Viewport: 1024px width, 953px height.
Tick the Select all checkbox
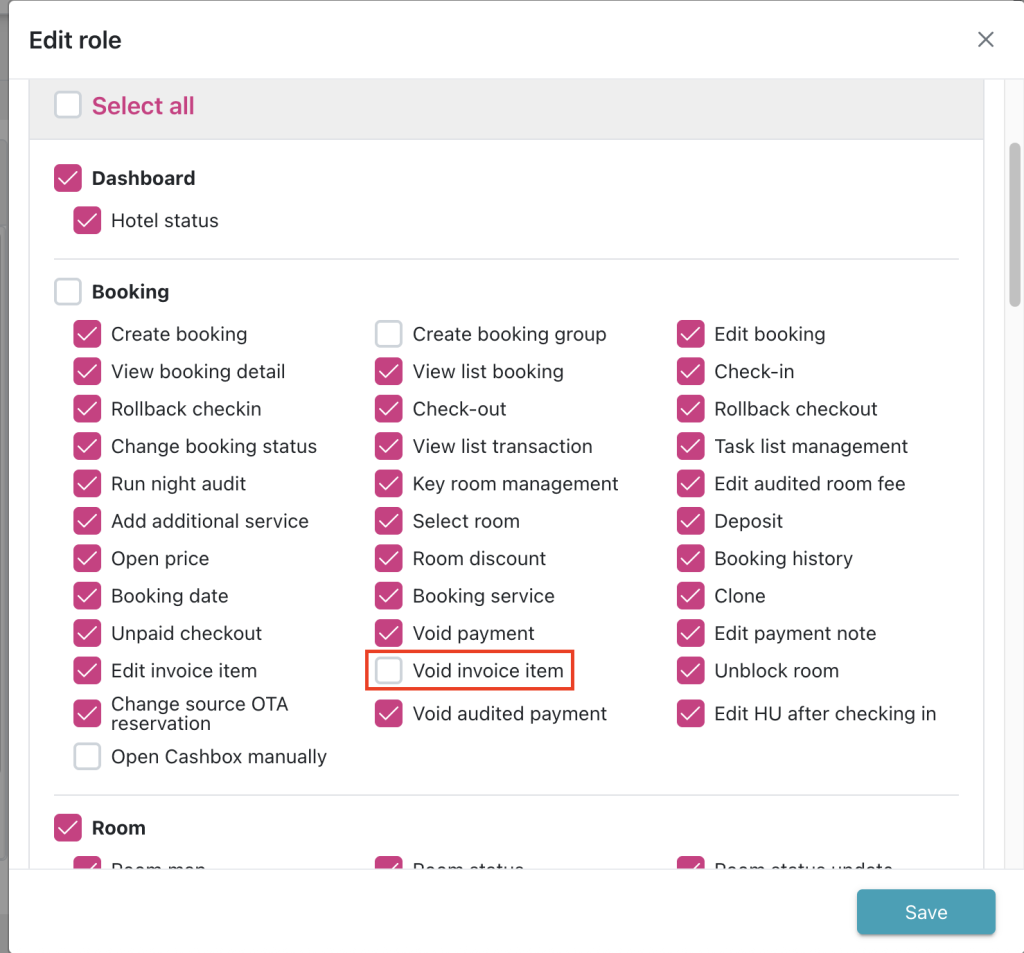pos(68,105)
